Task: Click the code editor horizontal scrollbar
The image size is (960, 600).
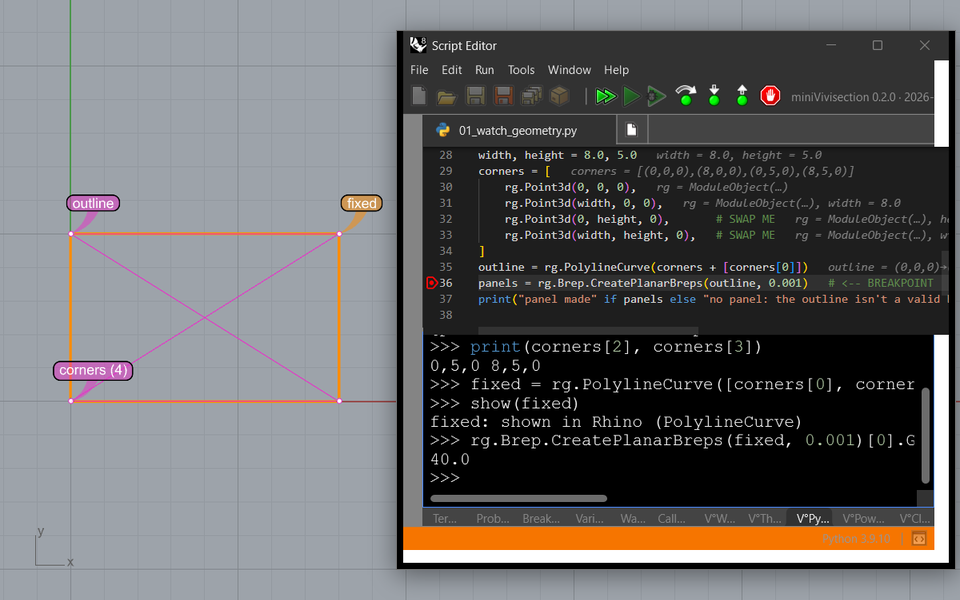Action: (588, 331)
